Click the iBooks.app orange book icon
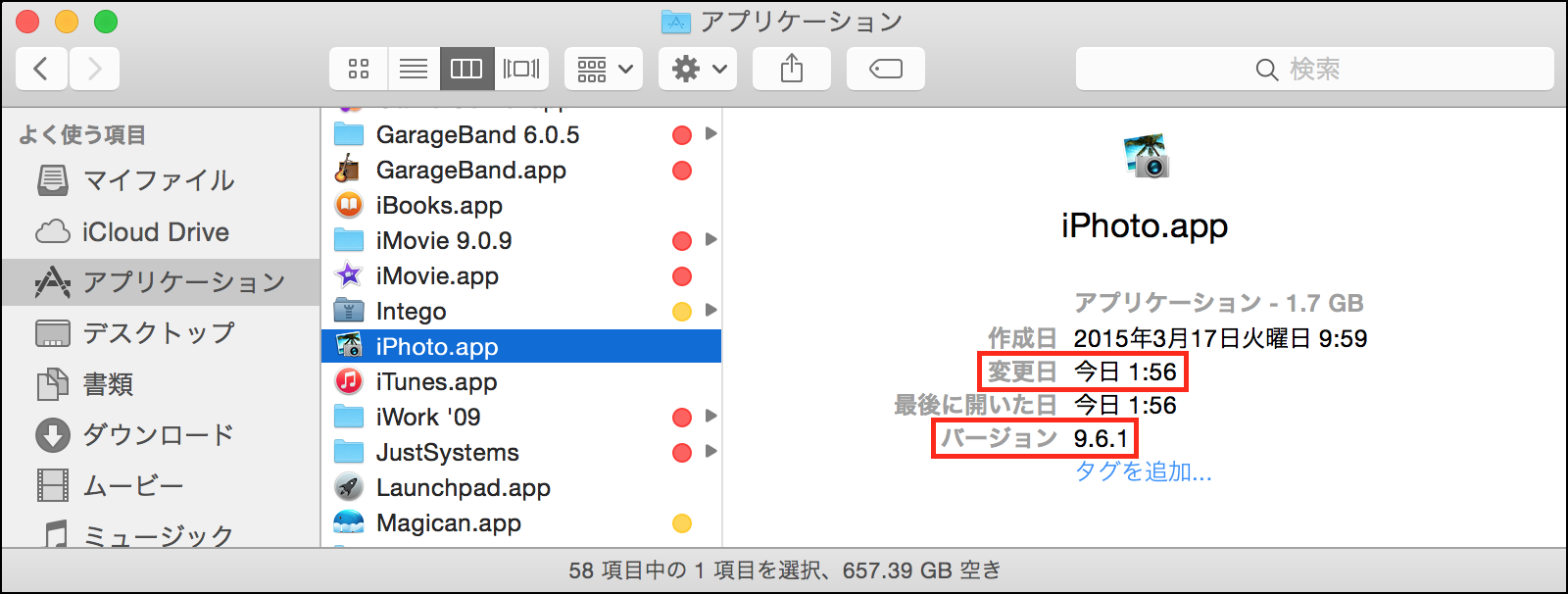Image resolution: width=1568 pixels, height=594 pixels. click(x=348, y=205)
